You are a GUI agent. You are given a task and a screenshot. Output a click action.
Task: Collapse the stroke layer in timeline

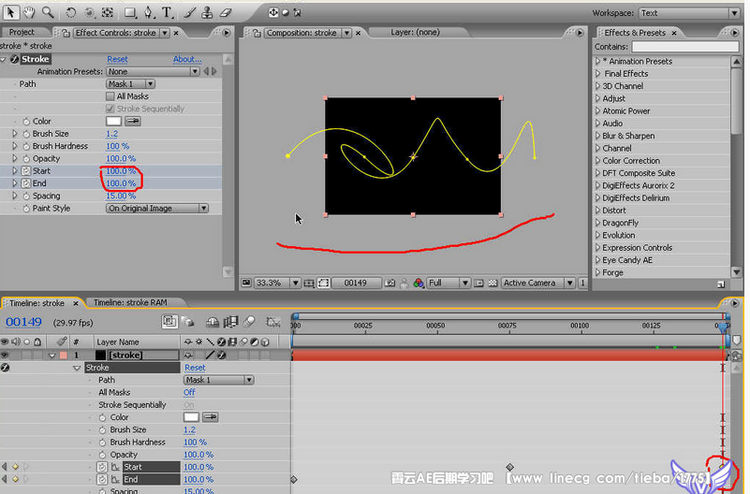pyautogui.click(x=52, y=355)
